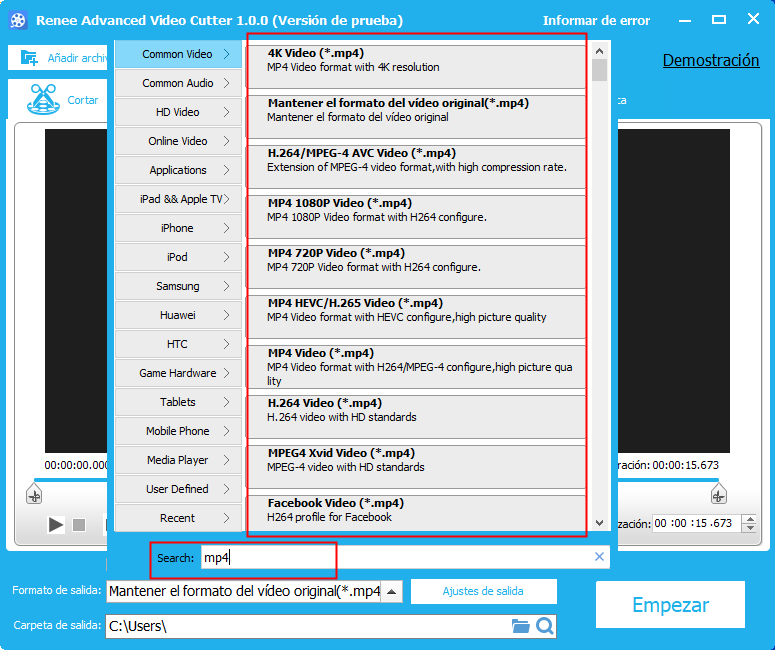Select Mantener el formato del vídeo original

(x=416, y=117)
